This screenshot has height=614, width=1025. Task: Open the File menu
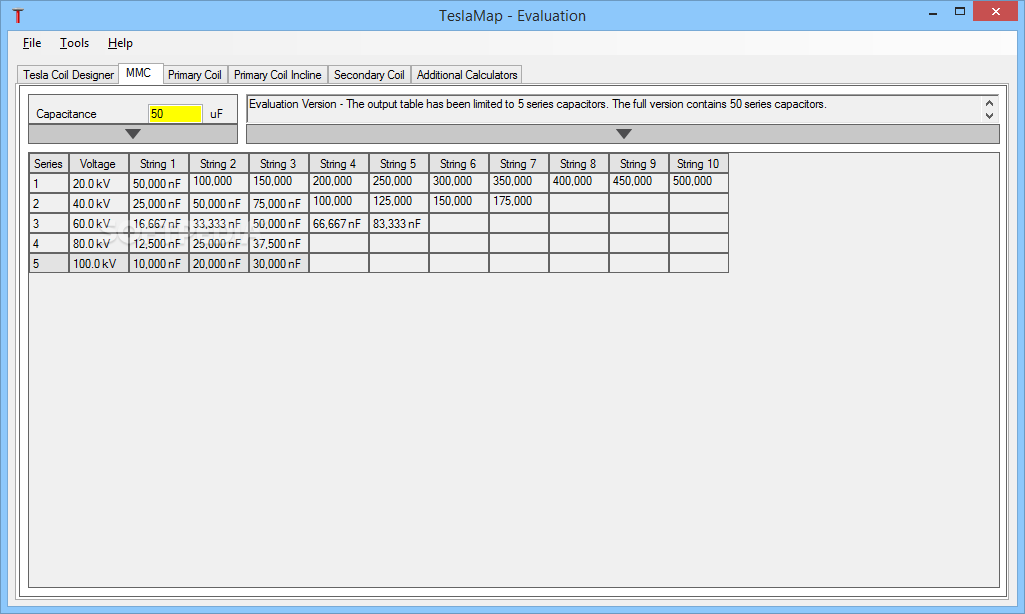point(31,43)
